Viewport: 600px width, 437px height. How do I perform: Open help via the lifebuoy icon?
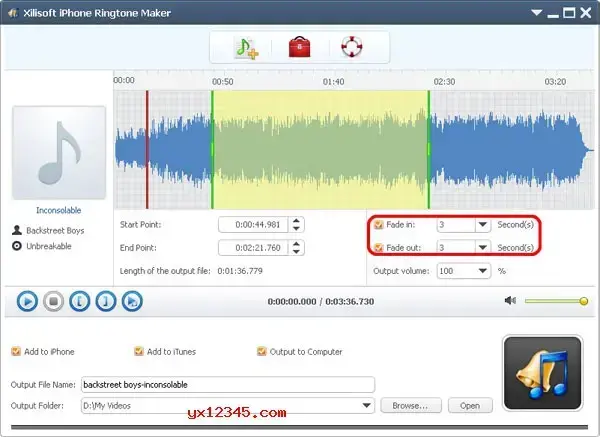click(x=352, y=47)
